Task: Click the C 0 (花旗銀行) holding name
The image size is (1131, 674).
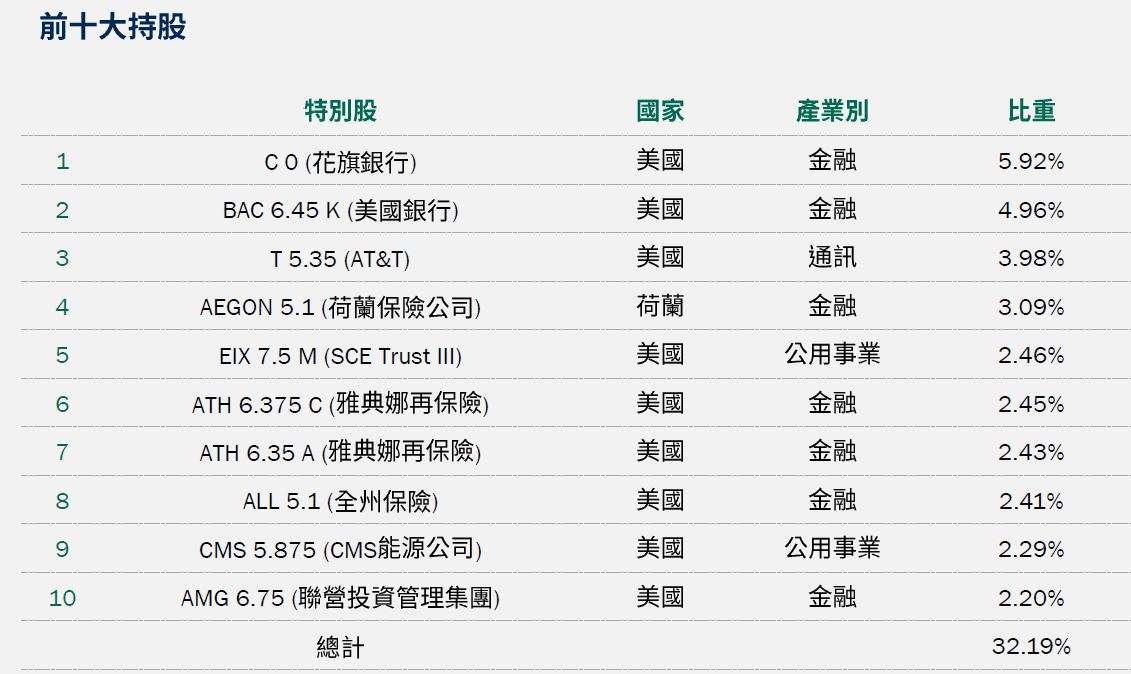Action: click(x=340, y=162)
